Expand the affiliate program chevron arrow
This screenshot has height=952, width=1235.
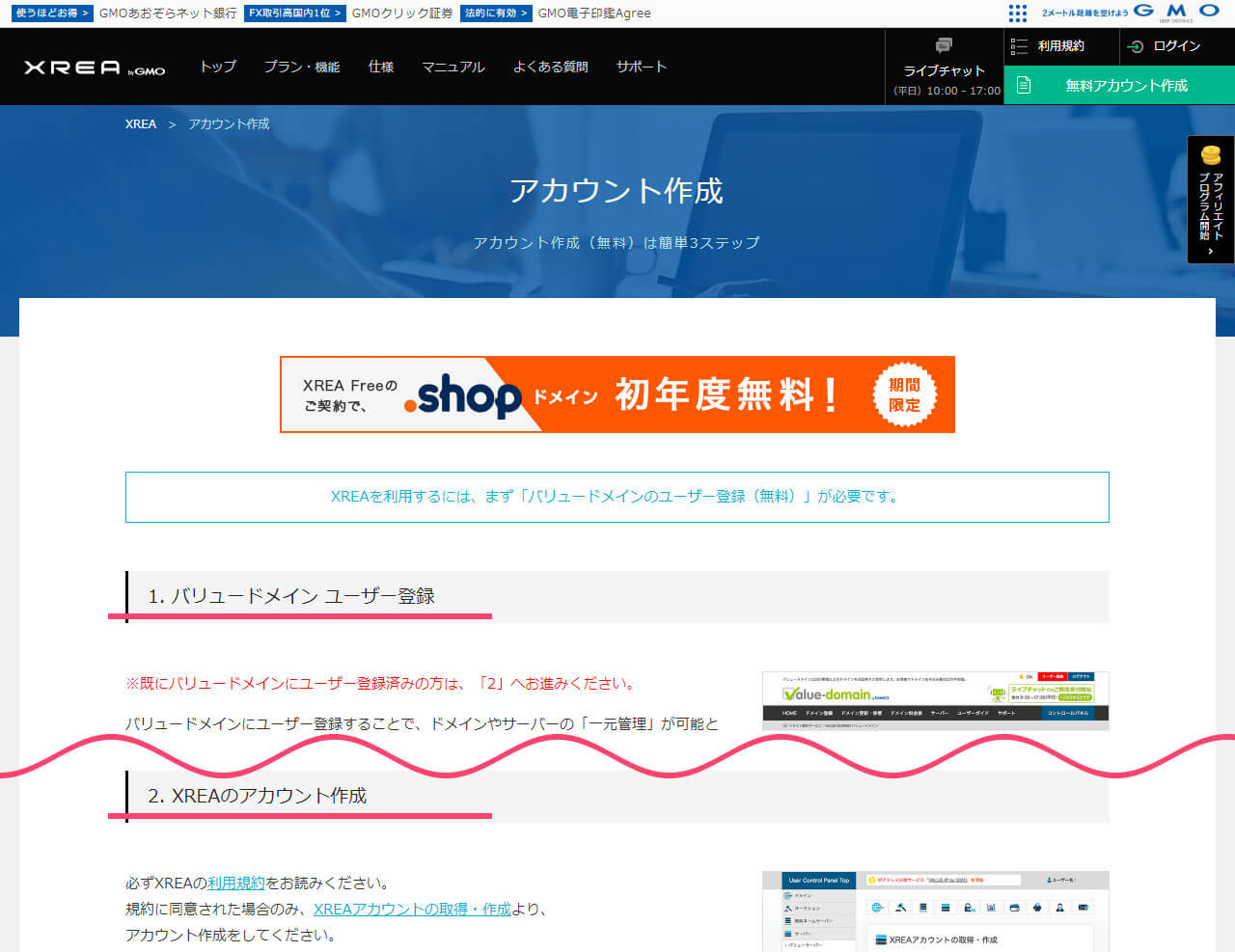pos(1211,252)
